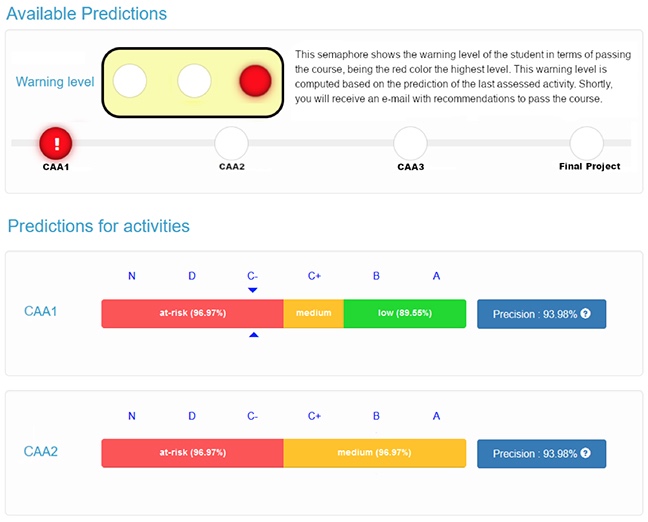648x522 pixels.
Task: Click the help icon on CAA2 Precision
Action: tap(585, 453)
